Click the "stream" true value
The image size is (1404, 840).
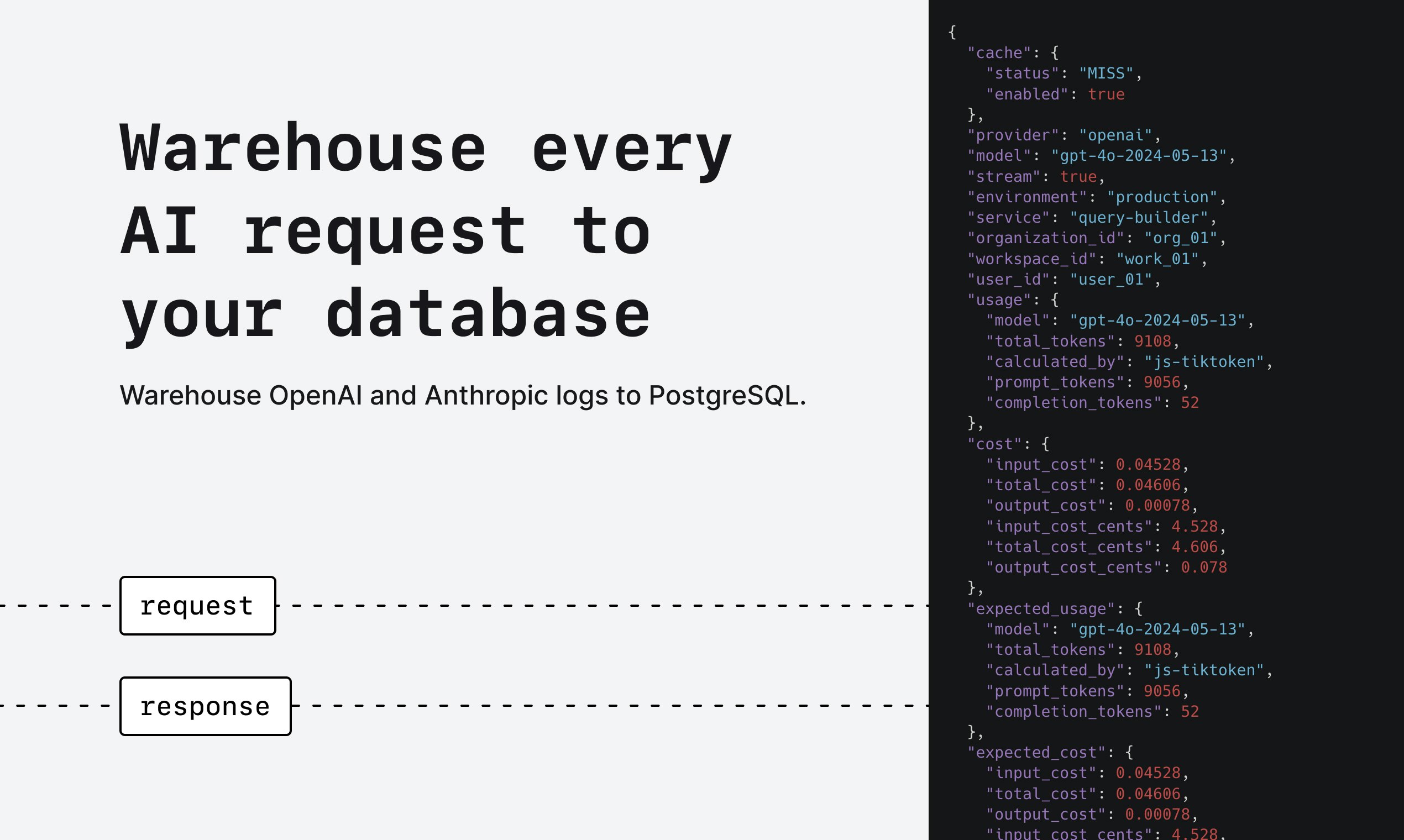coord(1078,177)
